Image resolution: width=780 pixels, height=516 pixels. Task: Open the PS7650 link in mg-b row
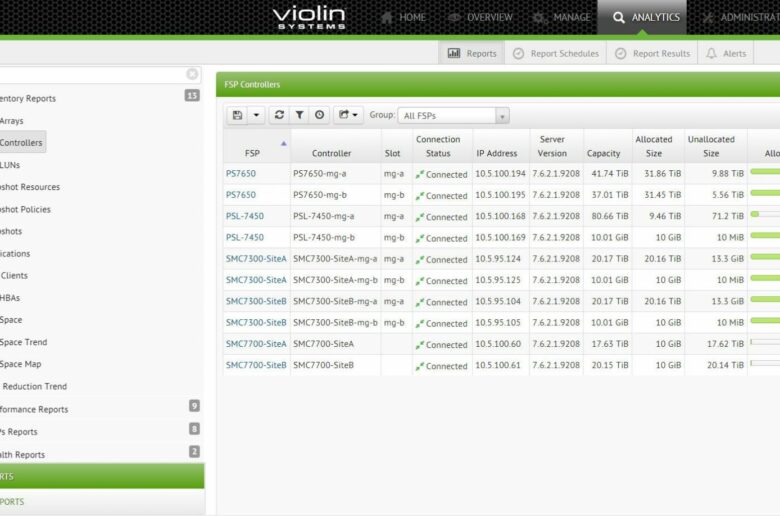[x=241, y=195]
